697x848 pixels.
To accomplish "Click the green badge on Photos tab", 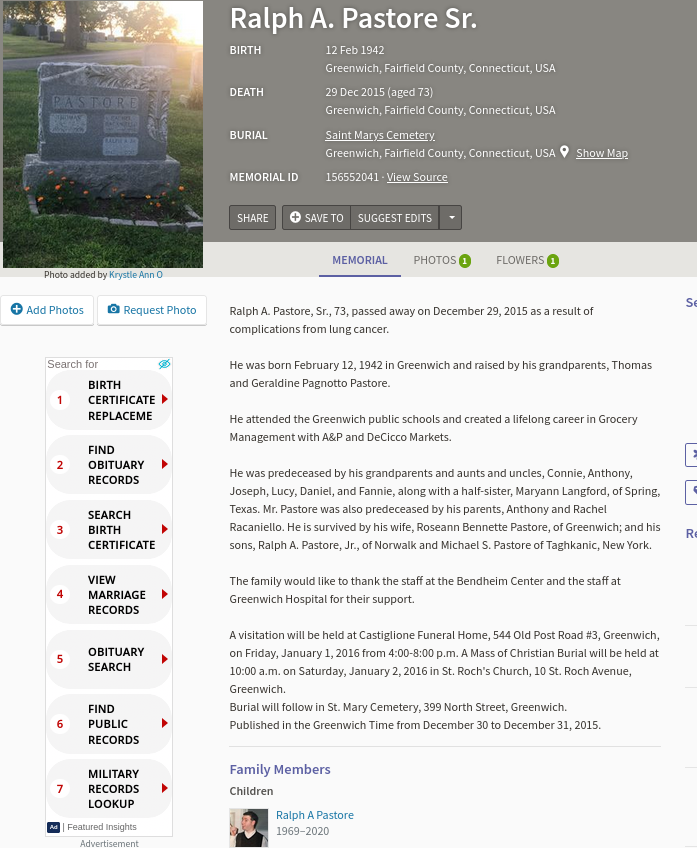I will point(465,261).
